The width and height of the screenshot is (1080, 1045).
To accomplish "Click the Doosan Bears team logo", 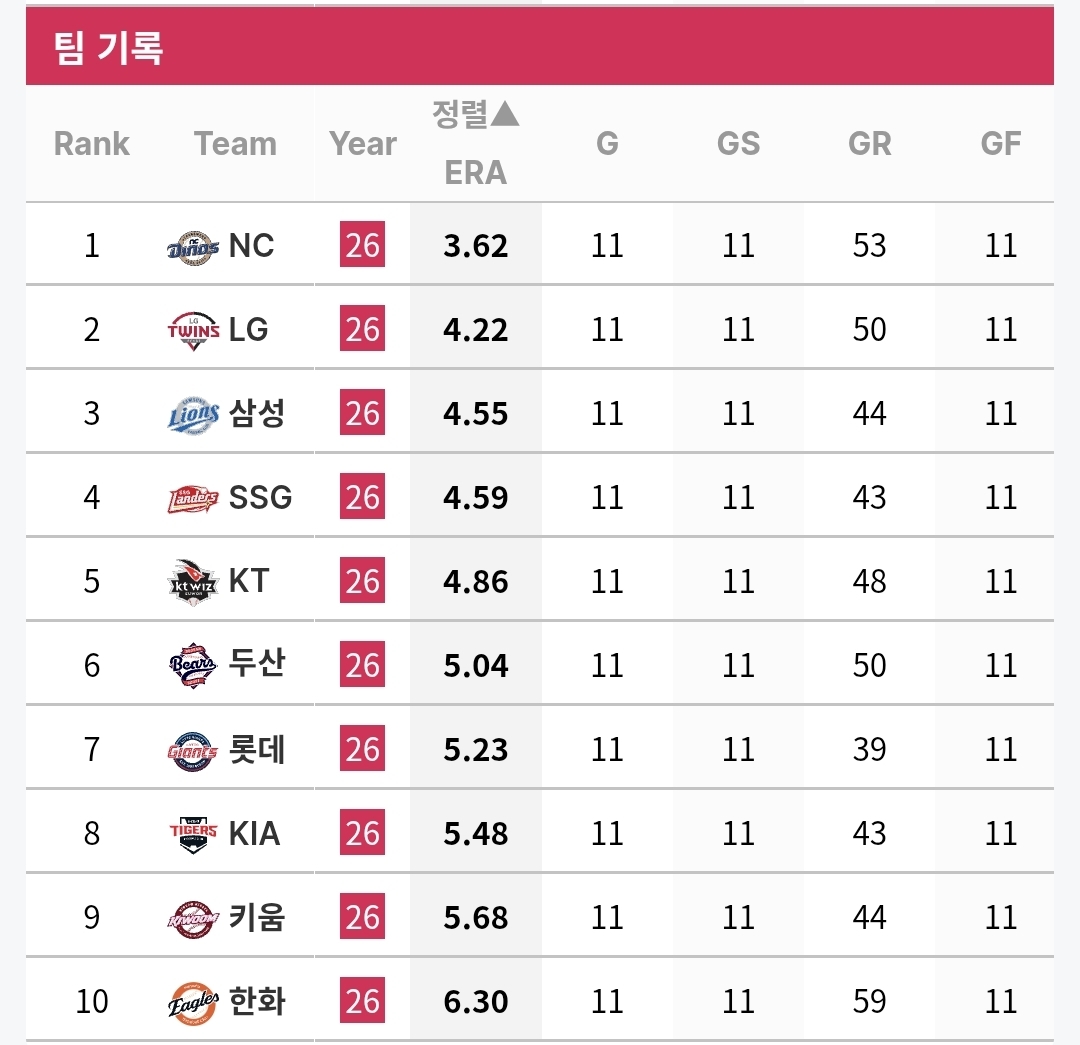I will [193, 666].
